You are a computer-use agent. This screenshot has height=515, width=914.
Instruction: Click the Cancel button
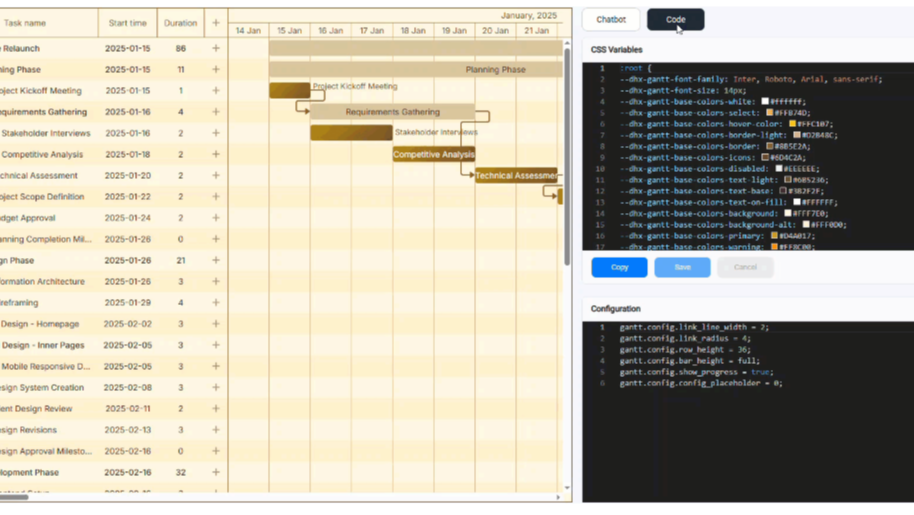745,267
